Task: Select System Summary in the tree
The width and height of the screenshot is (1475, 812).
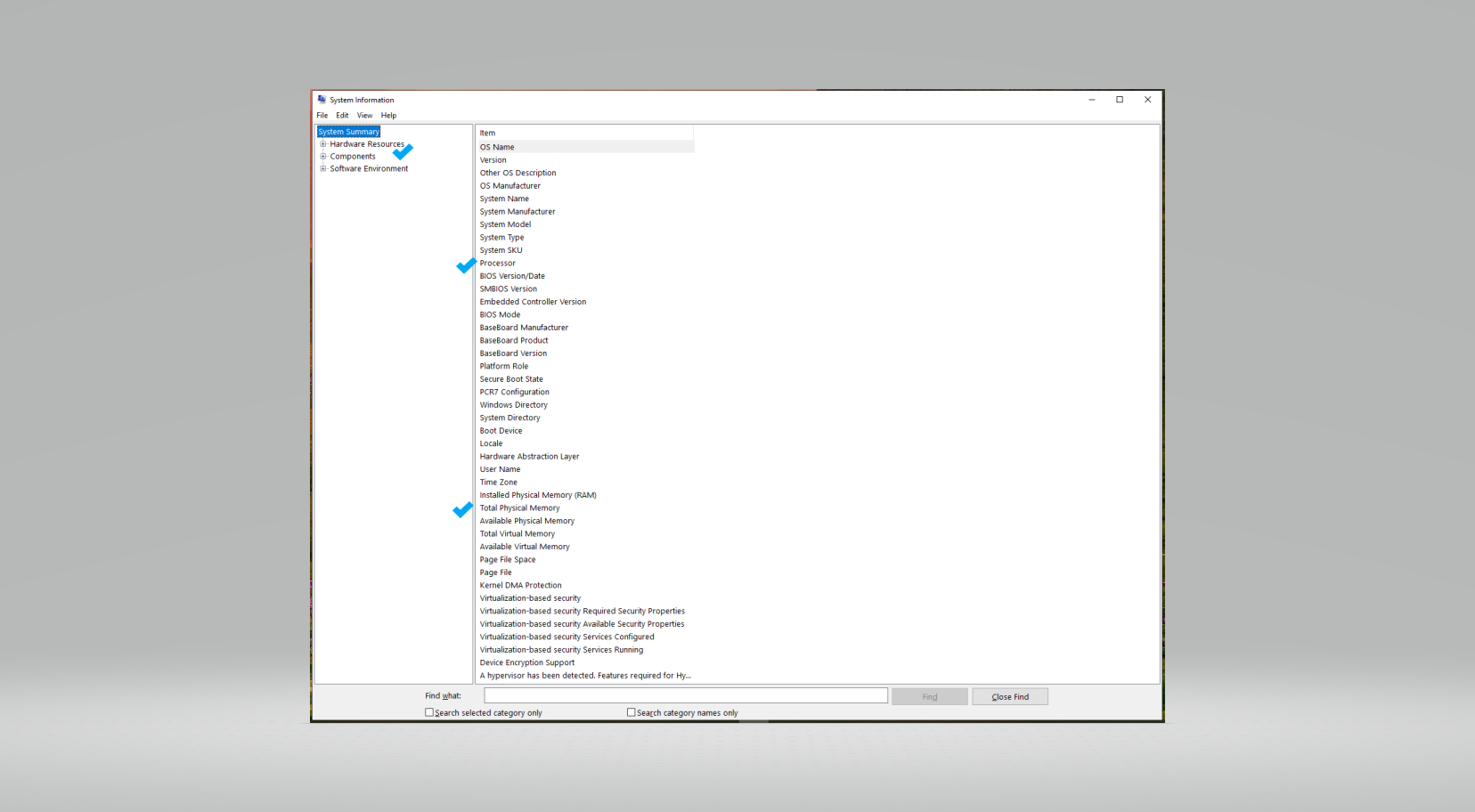Action: click(x=349, y=132)
